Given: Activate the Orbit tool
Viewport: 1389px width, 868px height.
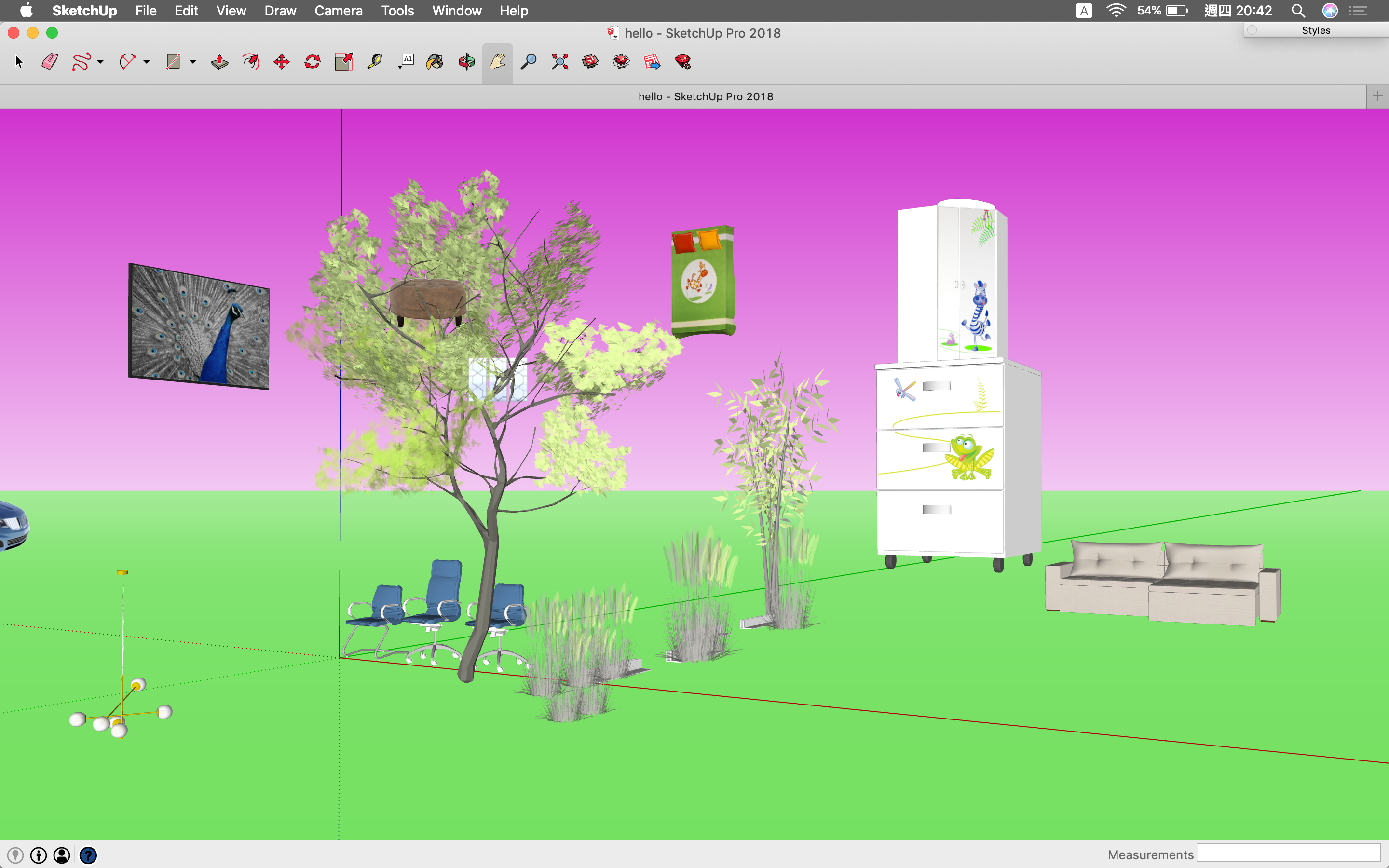Looking at the screenshot, I should tap(466, 62).
